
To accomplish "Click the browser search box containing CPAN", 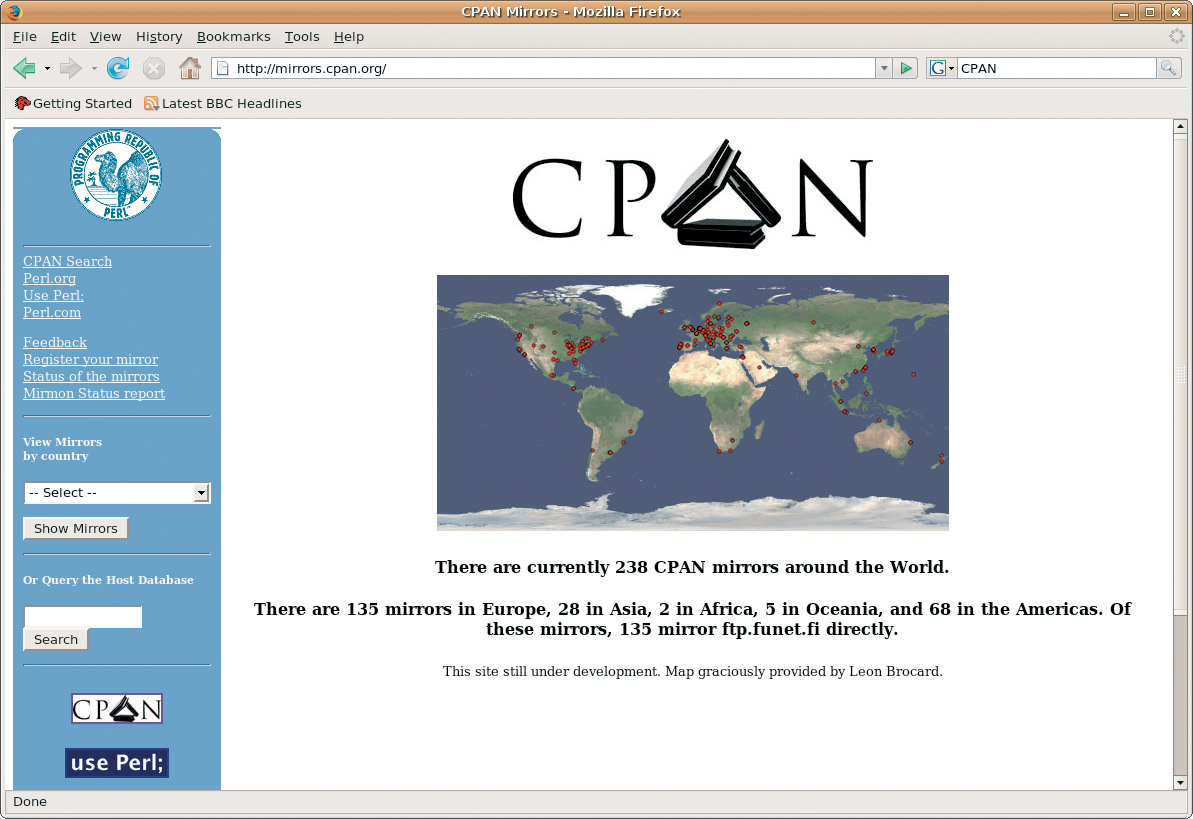I will [1056, 69].
